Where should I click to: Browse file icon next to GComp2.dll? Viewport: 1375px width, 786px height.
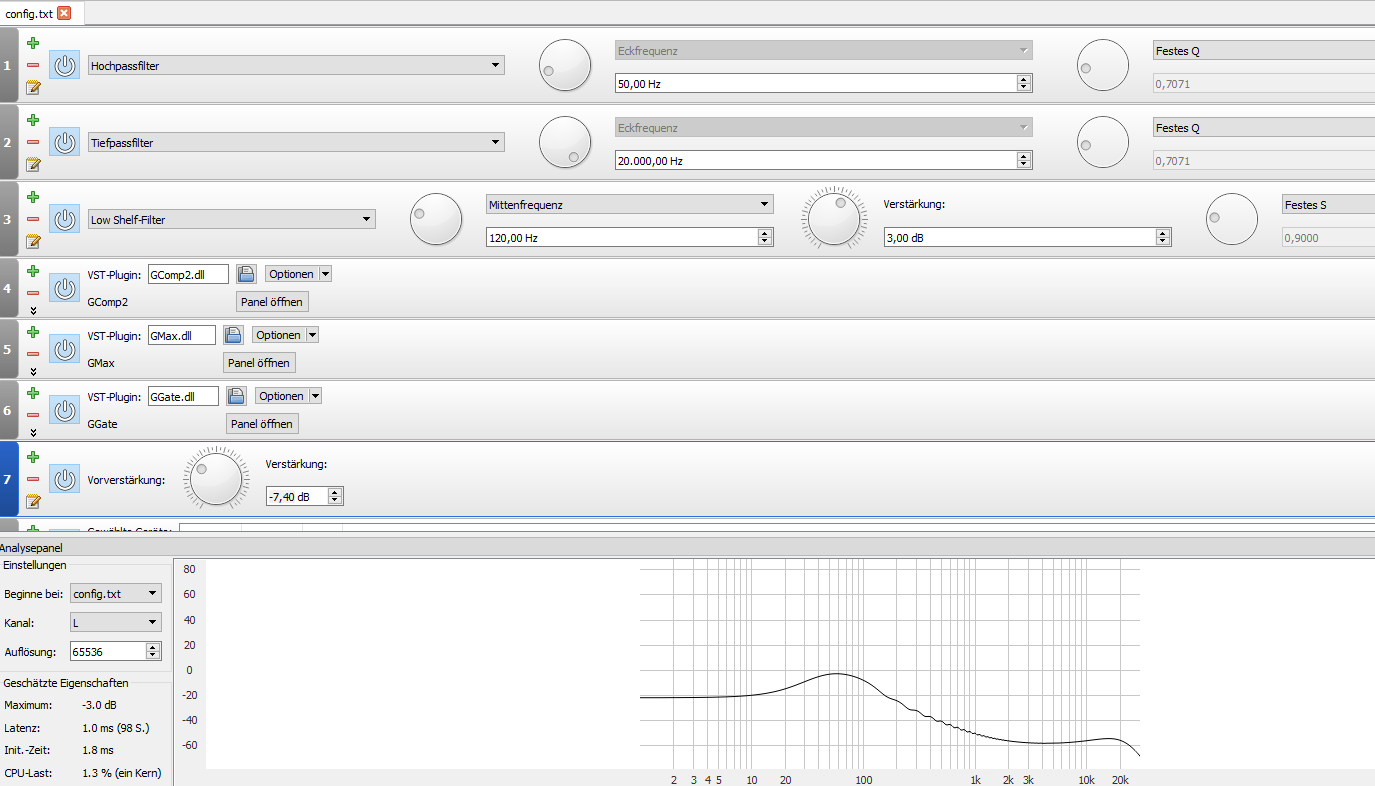(246, 274)
